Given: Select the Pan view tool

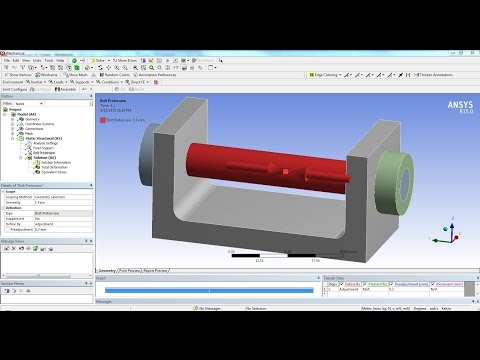Looking at the screenshot, I should pyautogui.click(x=108, y=68).
